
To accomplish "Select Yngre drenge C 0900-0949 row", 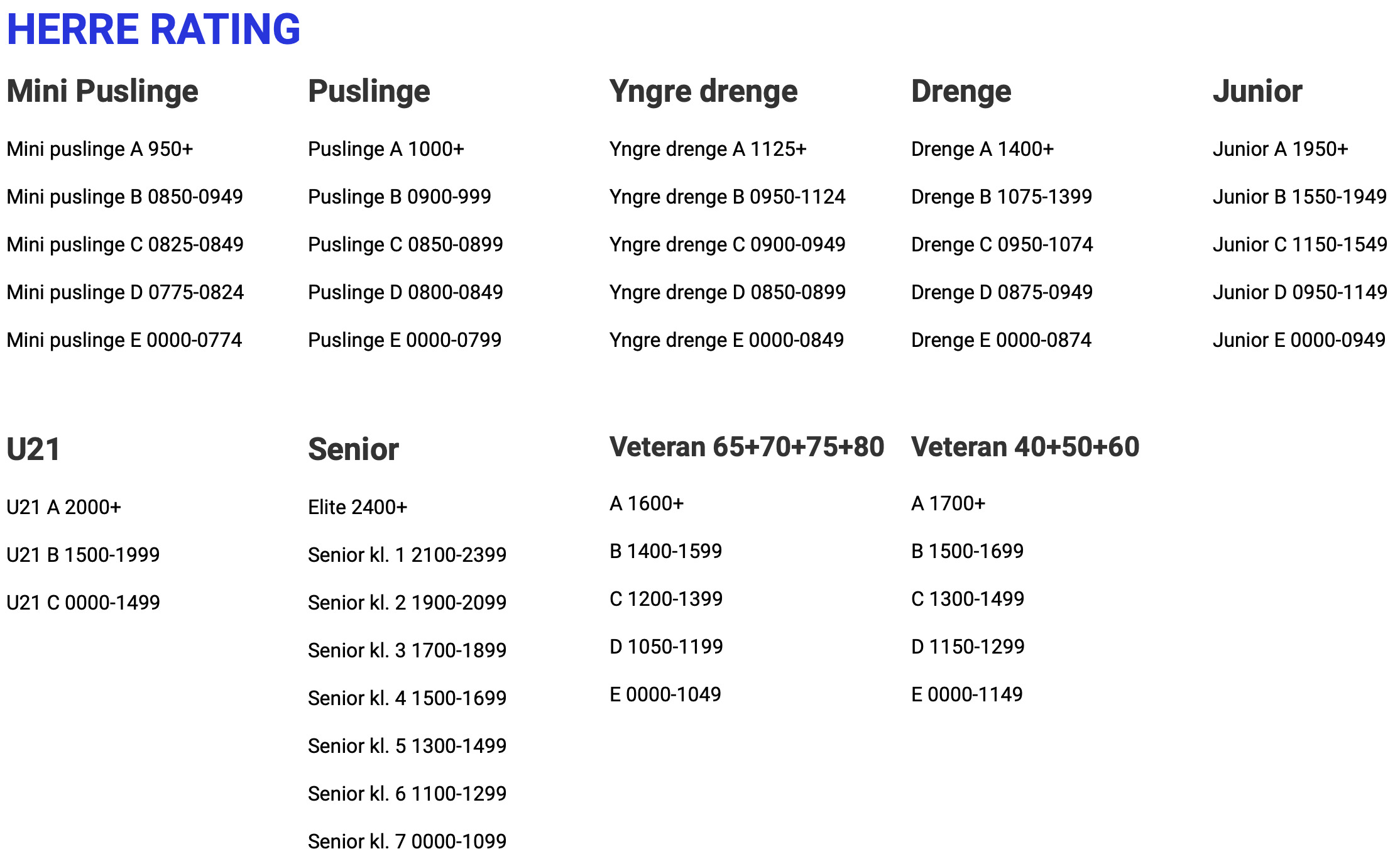I will pyautogui.click(x=728, y=245).
